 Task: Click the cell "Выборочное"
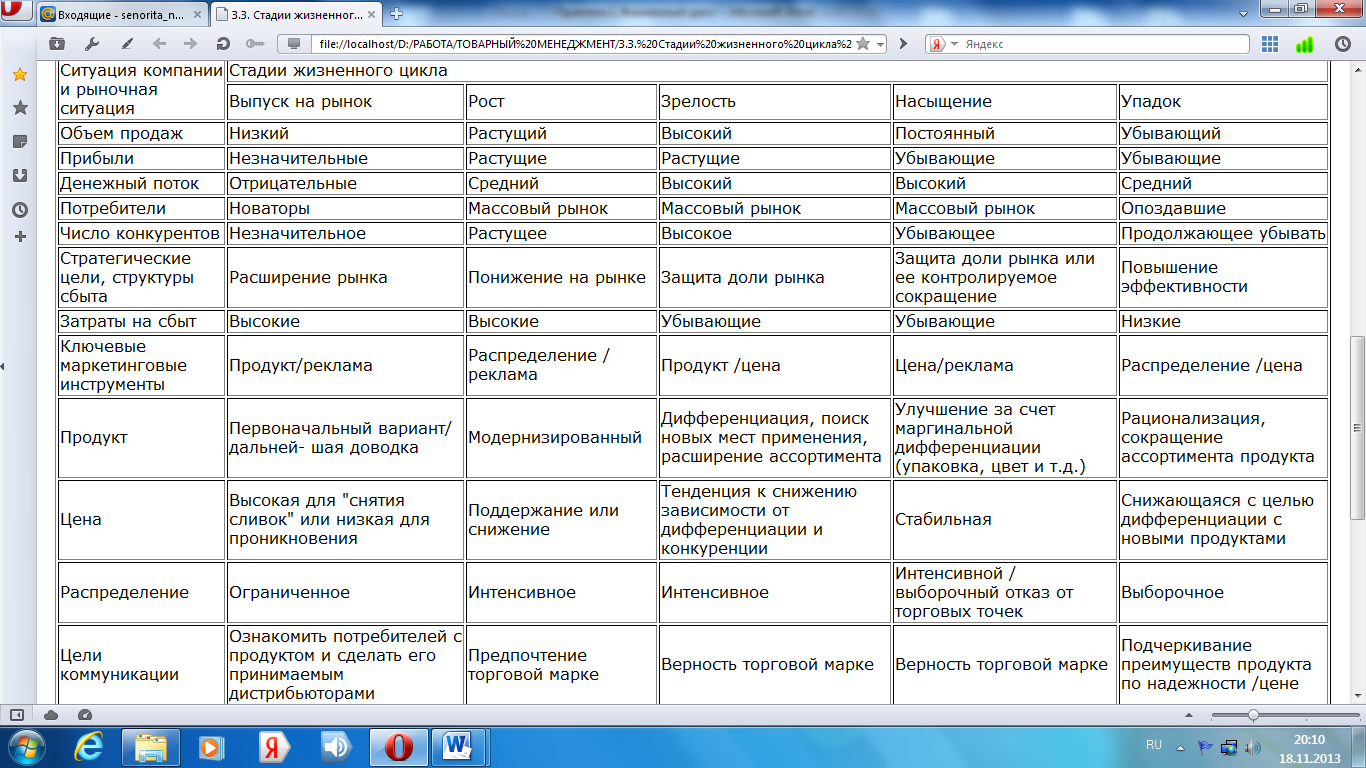tap(1223, 592)
